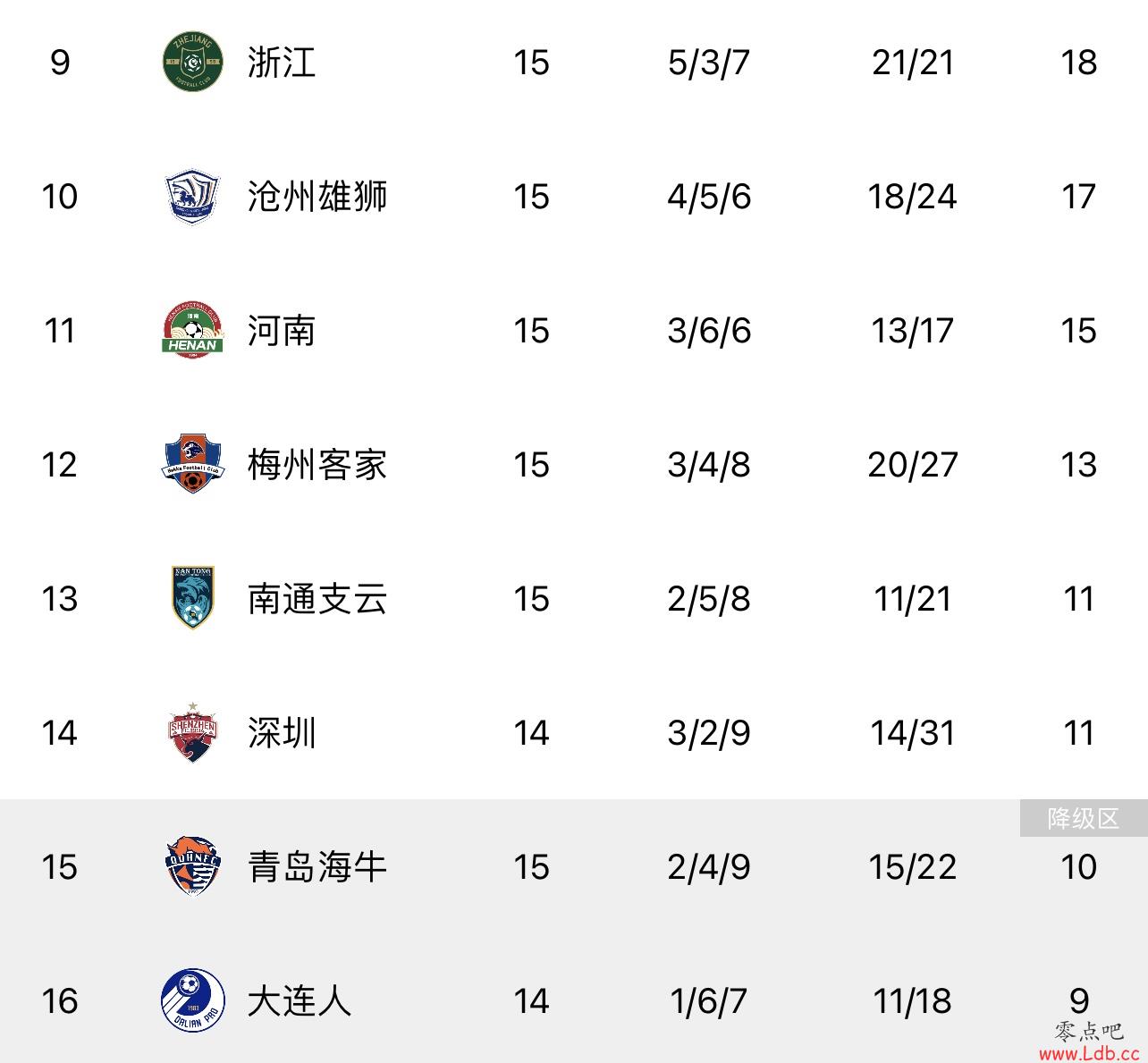Select the rank 12 row number
Viewport: 1148px width, 1063px height.
pos(59,465)
